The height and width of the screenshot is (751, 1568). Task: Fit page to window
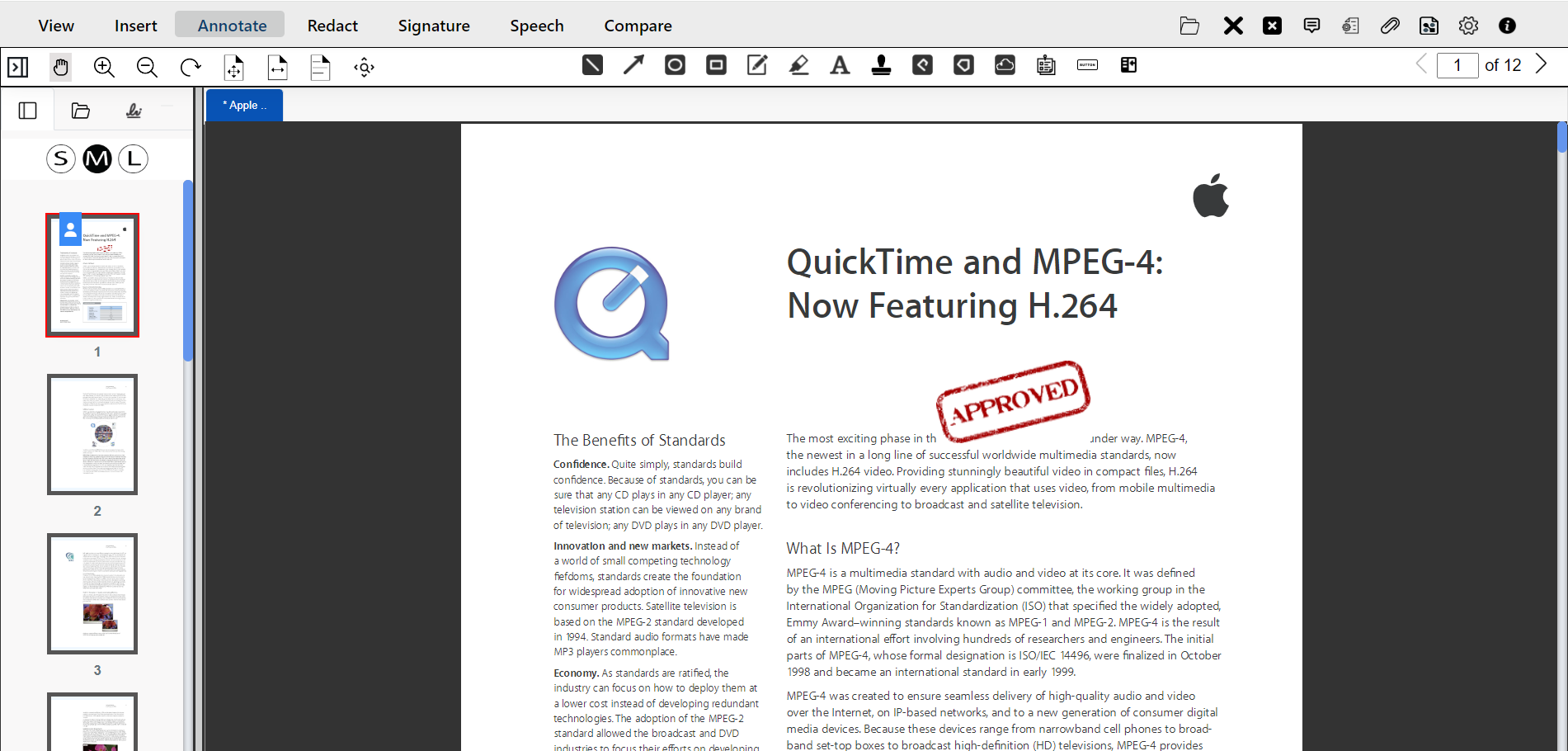(x=234, y=67)
